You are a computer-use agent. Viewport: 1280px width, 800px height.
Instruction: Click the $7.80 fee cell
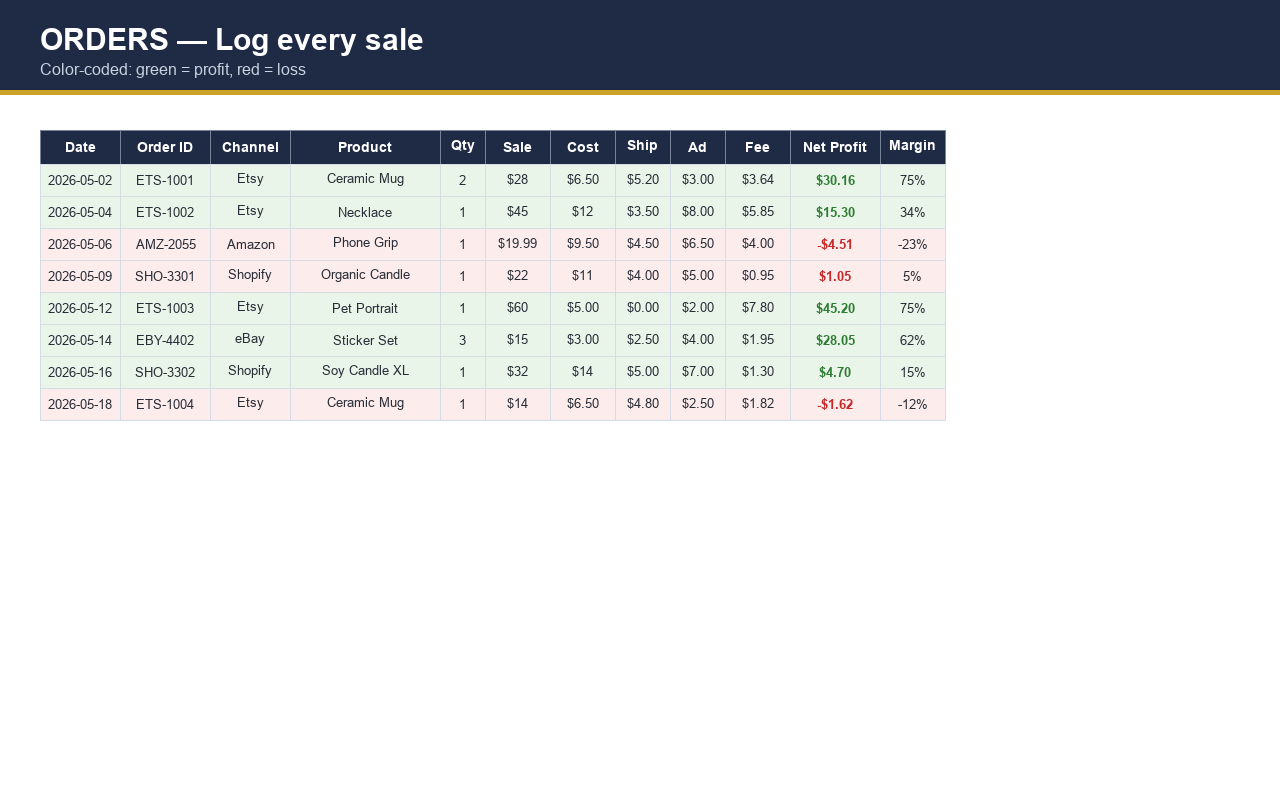click(x=758, y=309)
